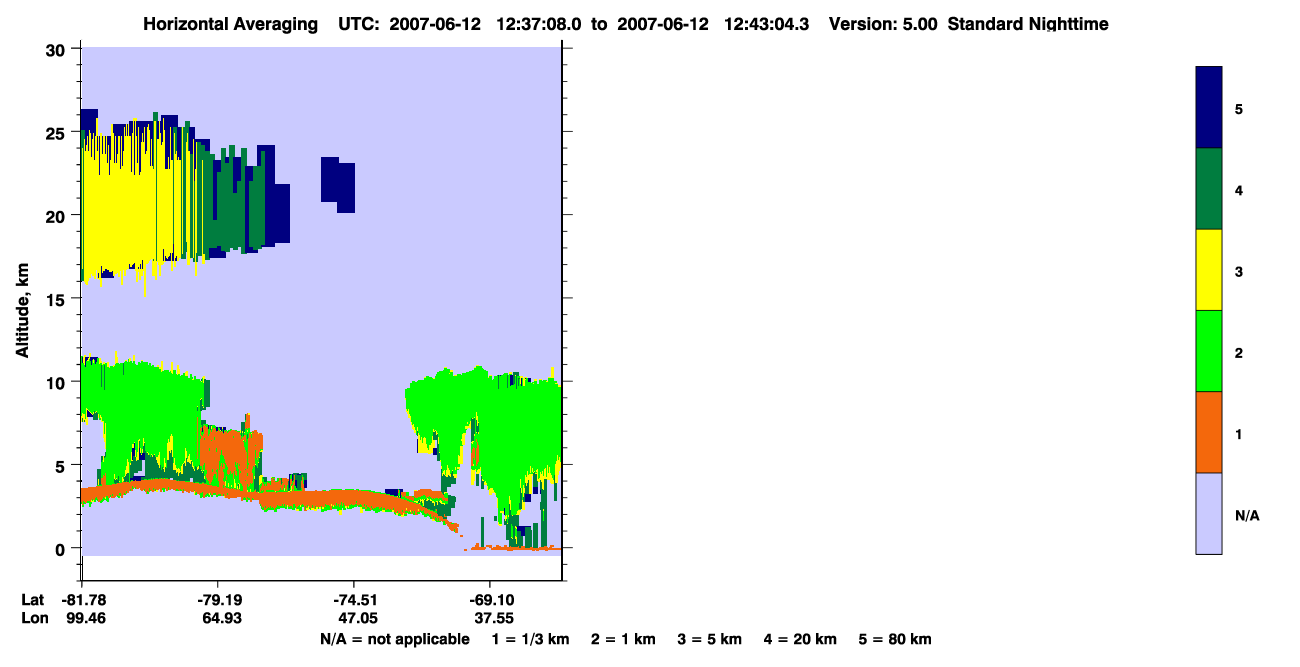Viewport: 1300px width, 667px height.
Task: Click the orange cloud blob near 6 km altitude
Action: [230, 455]
